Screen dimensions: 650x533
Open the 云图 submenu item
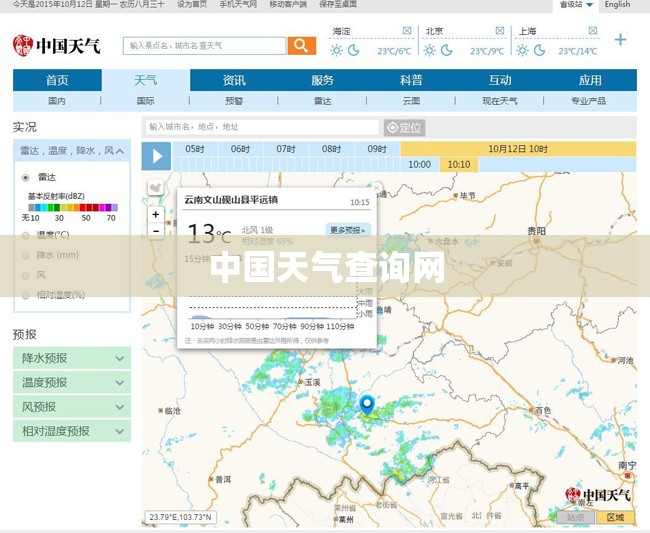point(411,101)
